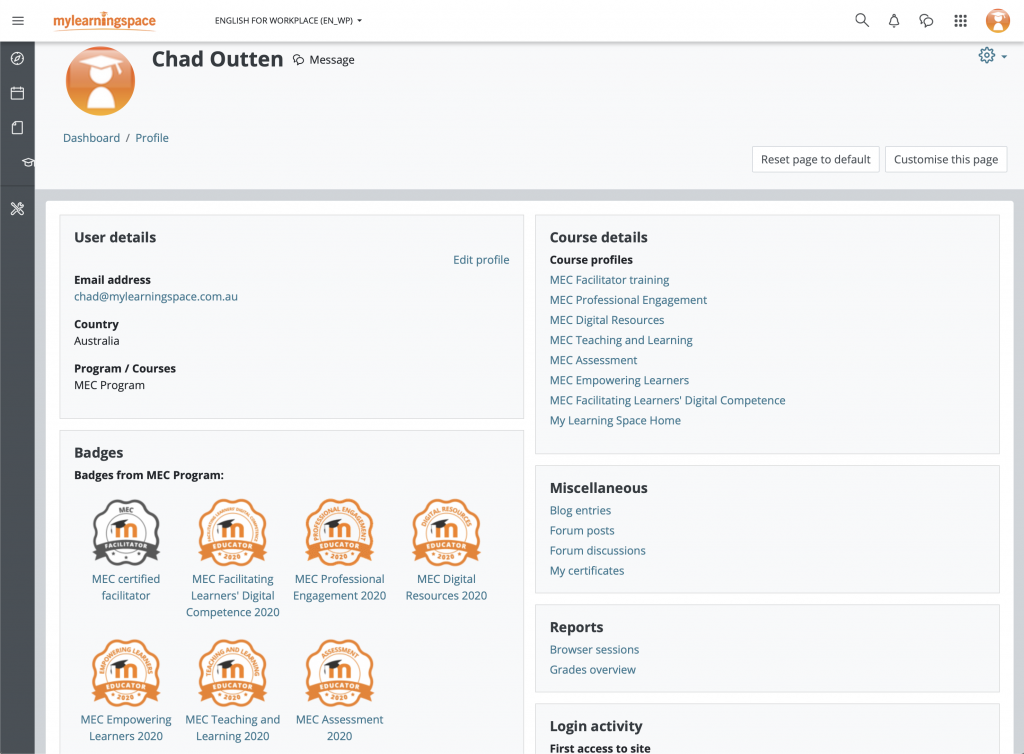The height and width of the screenshot is (754, 1024).
Task: Open MEC Facilitating Learners' Digital Competence badge image
Action: 232,532
